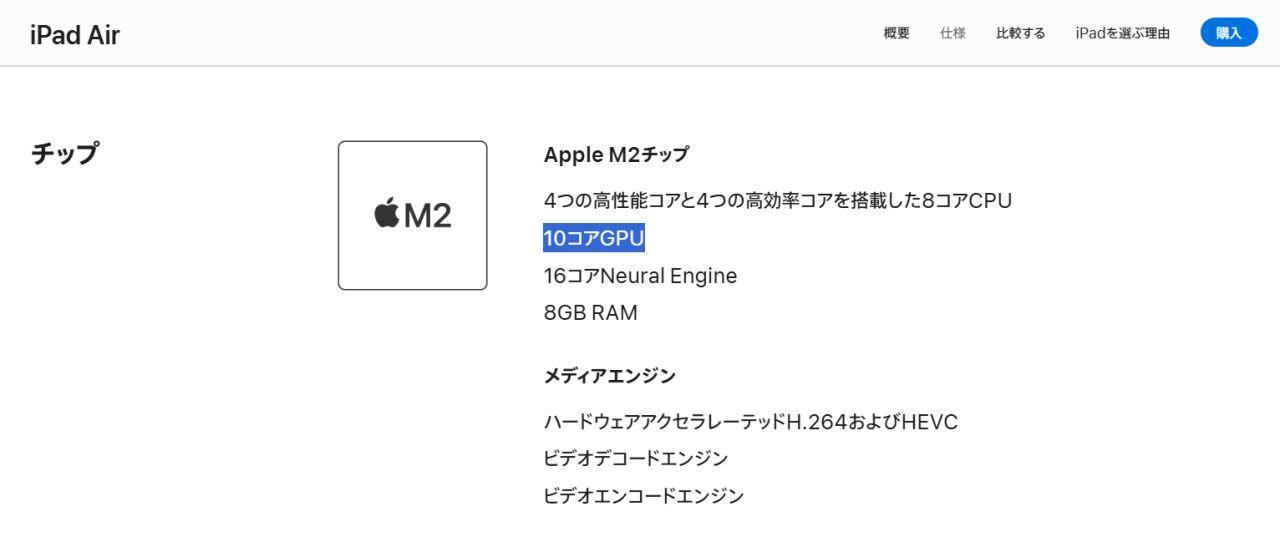Click the M2 lettering in the chip graphic
Image resolution: width=1280 pixels, height=537 pixels.
coord(428,215)
